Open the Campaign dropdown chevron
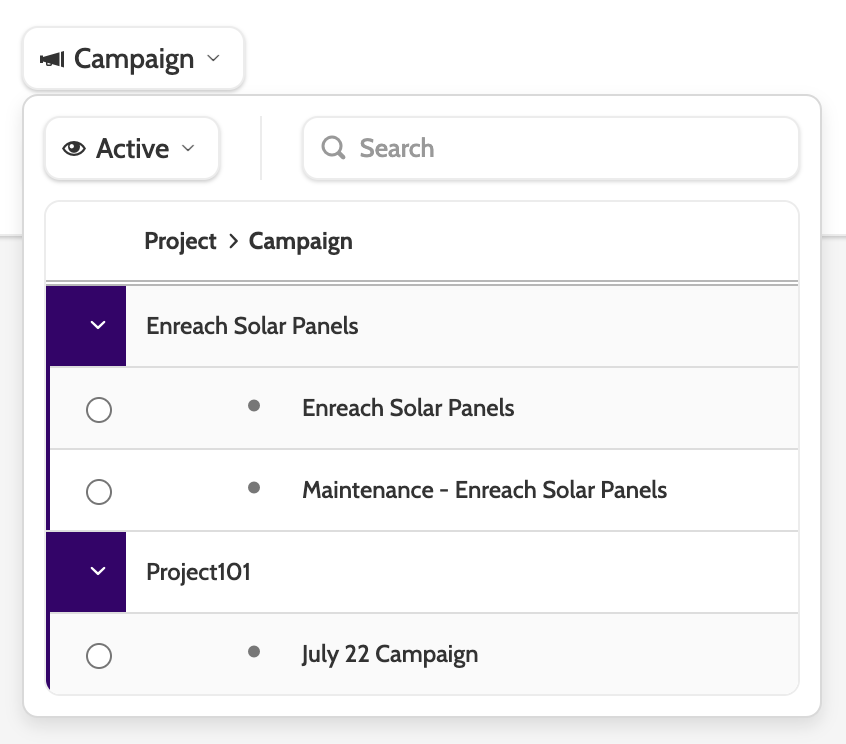 213,59
